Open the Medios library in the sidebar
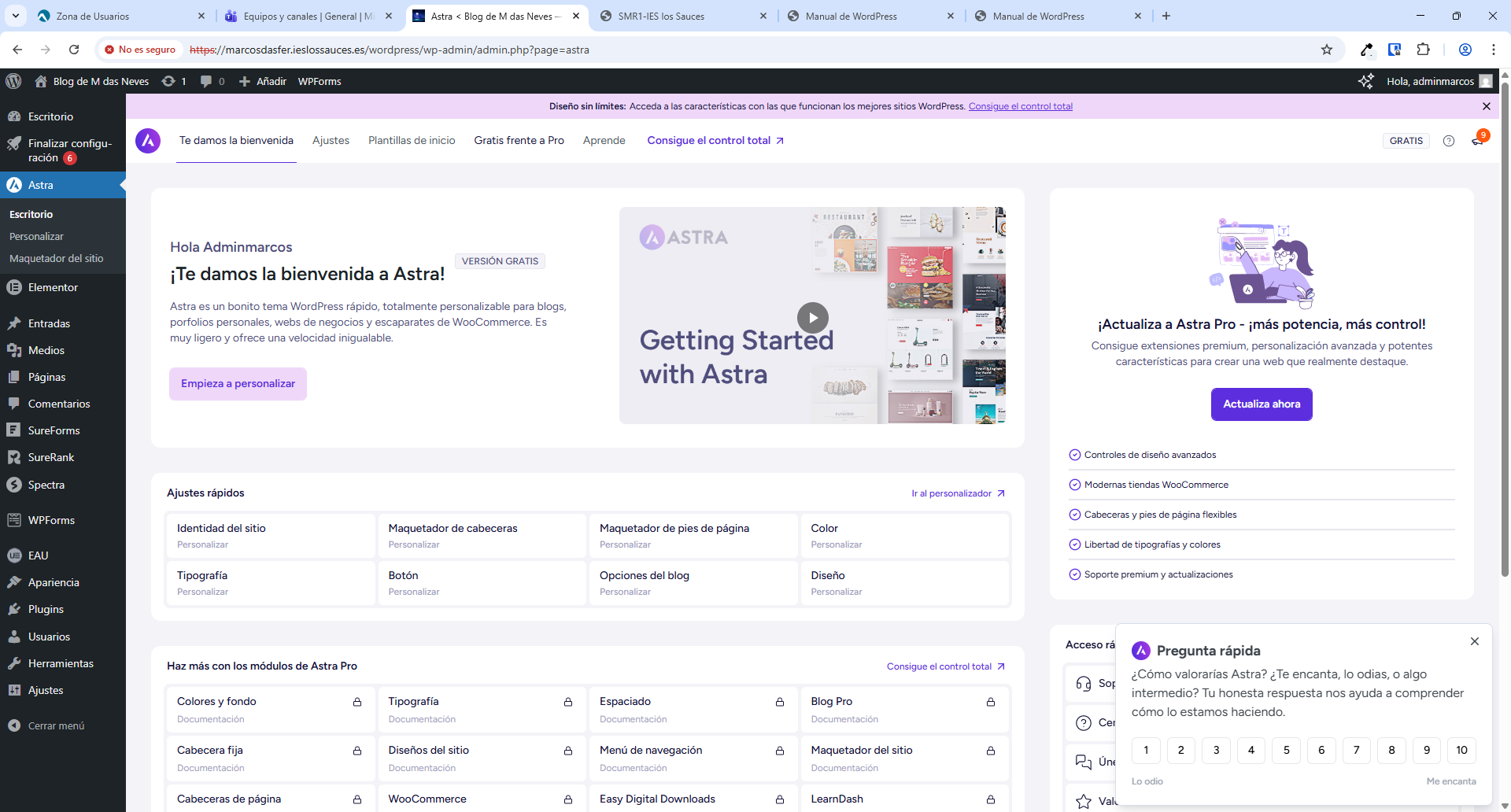Viewport: 1511px width, 812px height. [45, 350]
